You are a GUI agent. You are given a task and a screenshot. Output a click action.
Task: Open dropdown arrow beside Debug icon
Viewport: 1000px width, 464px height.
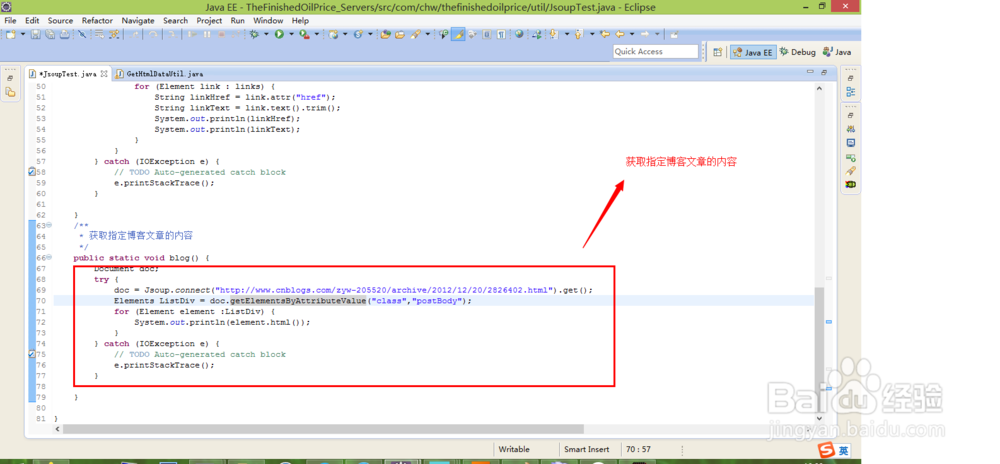[266, 34]
